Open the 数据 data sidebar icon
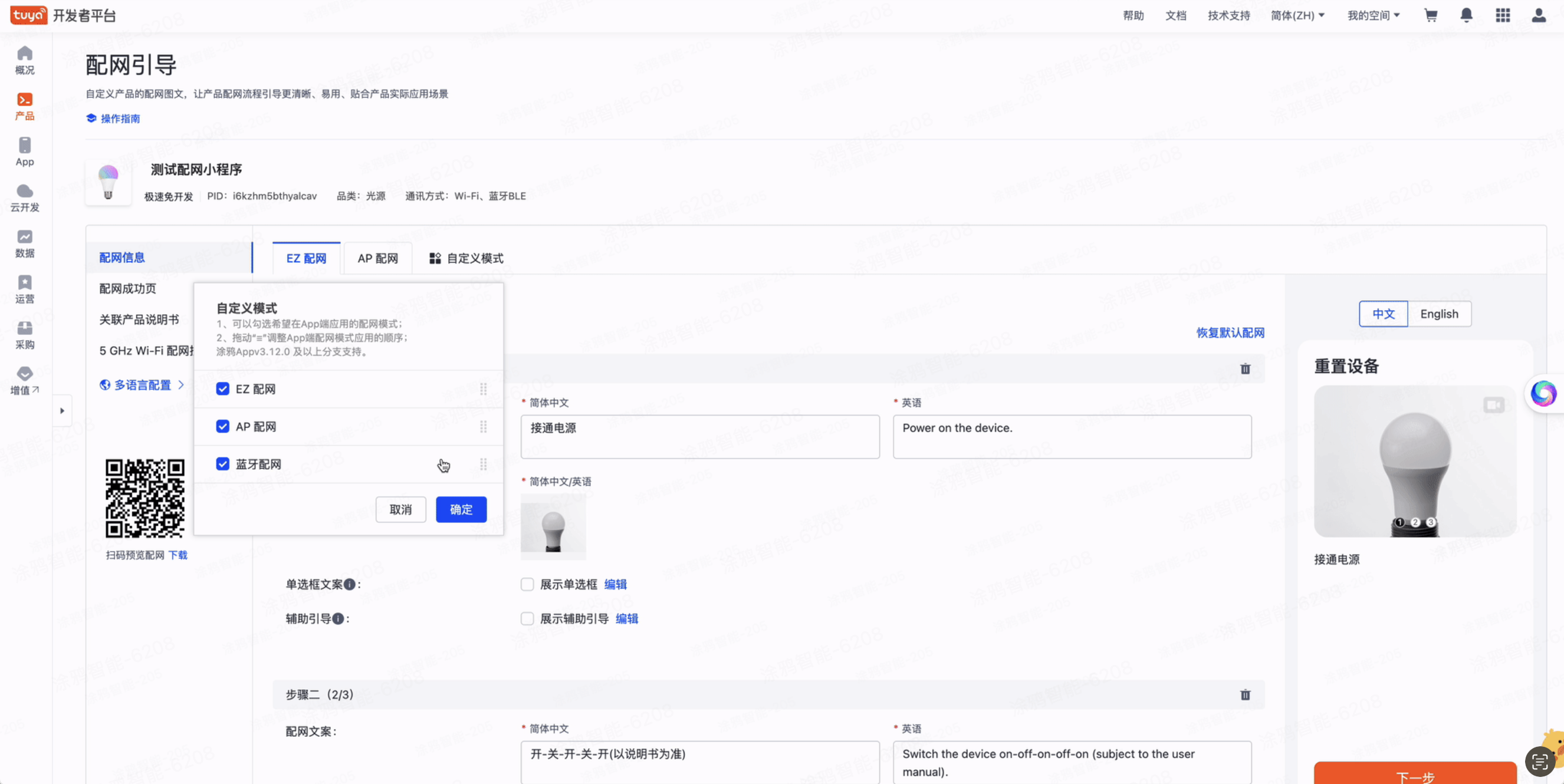The image size is (1564, 784). click(x=25, y=243)
